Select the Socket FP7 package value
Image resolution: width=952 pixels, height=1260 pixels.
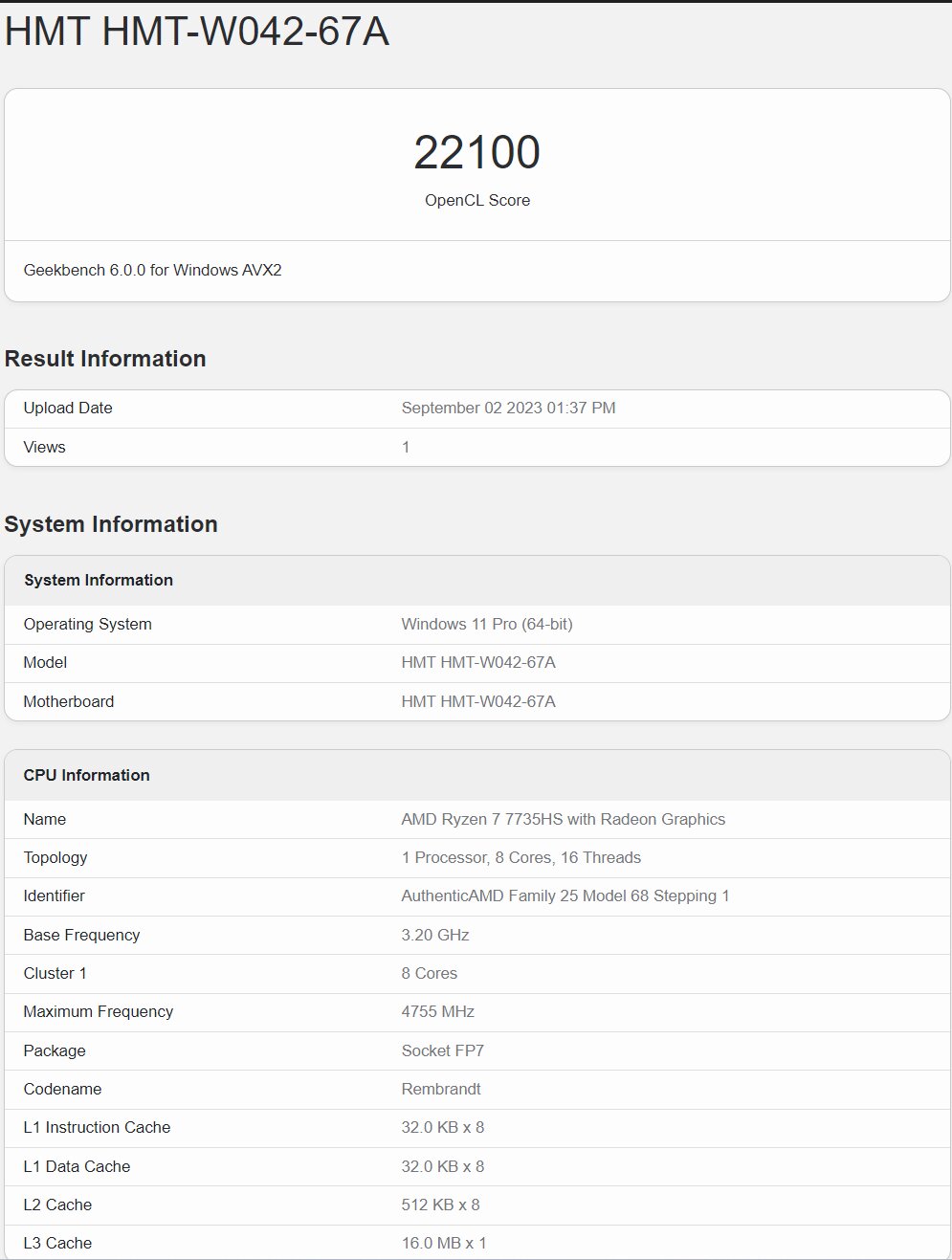click(x=442, y=1050)
